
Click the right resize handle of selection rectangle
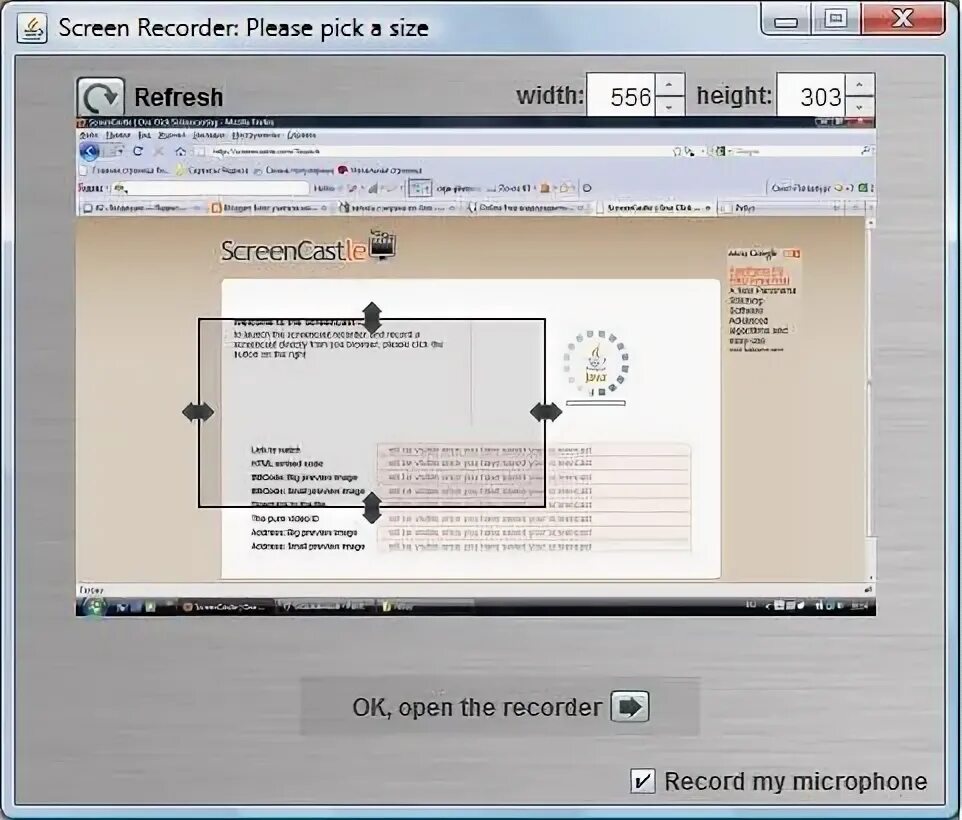coord(545,412)
